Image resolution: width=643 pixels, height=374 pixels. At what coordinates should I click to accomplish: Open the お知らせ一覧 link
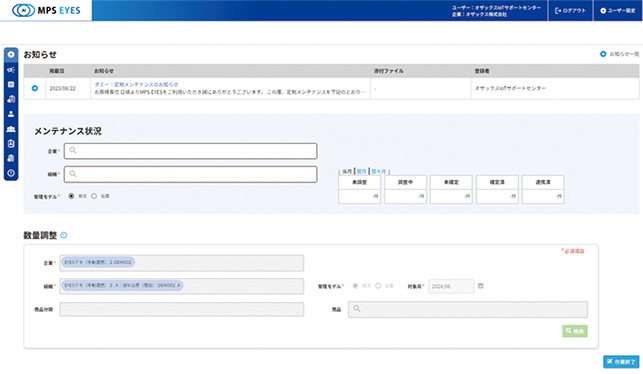pos(619,54)
